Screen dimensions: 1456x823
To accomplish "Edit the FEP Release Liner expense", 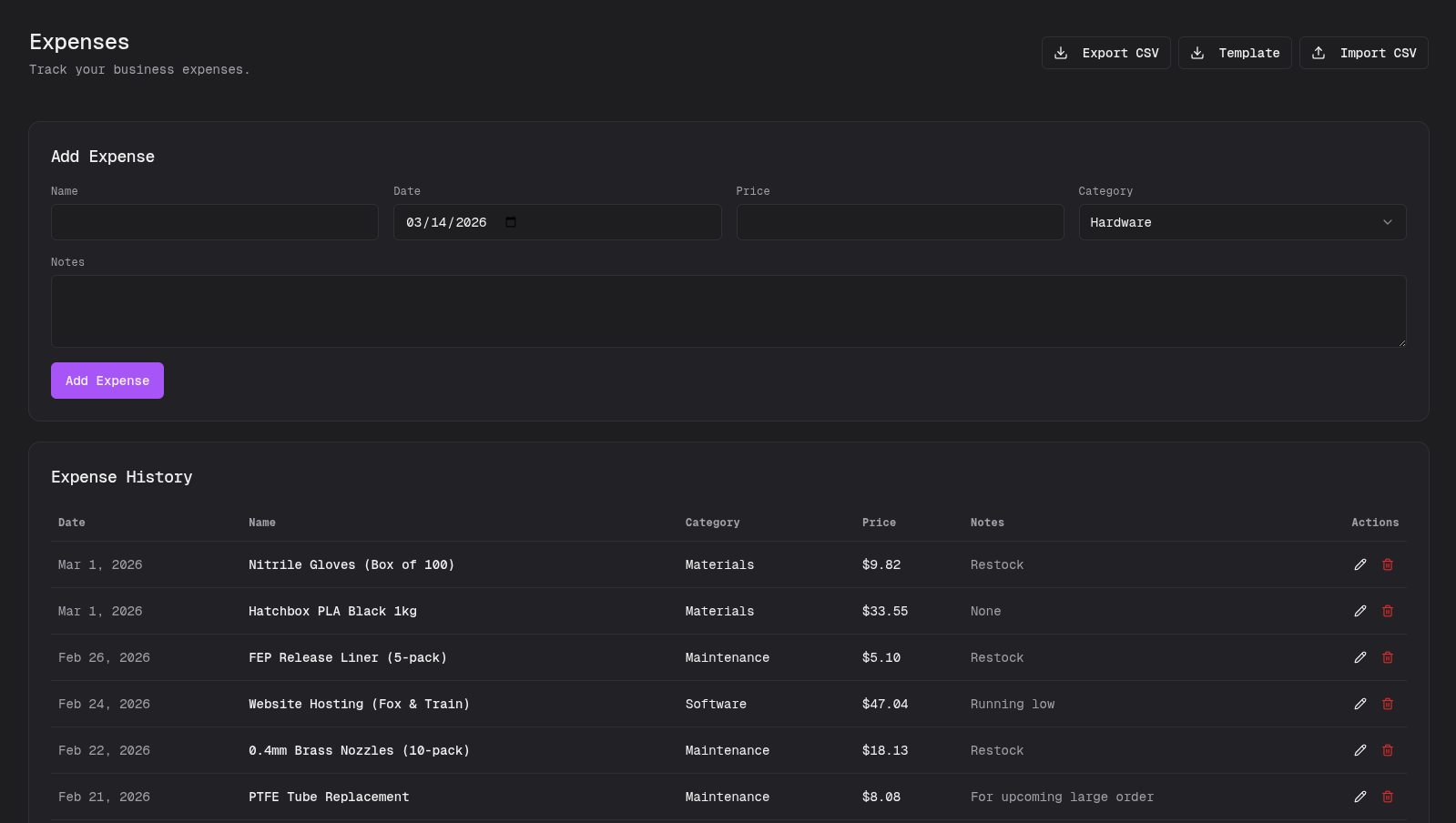I will tap(1360, 657).
